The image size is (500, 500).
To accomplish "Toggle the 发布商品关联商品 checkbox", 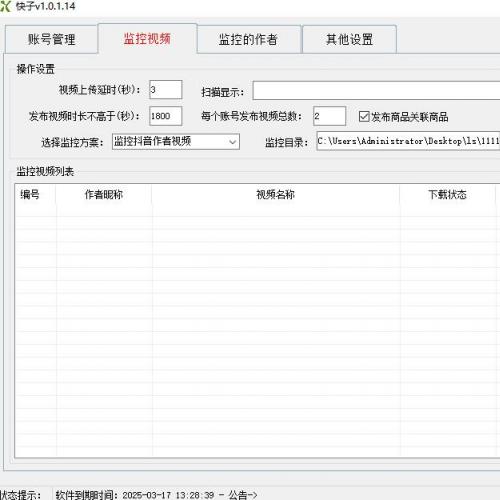I will tap(364, 117).
